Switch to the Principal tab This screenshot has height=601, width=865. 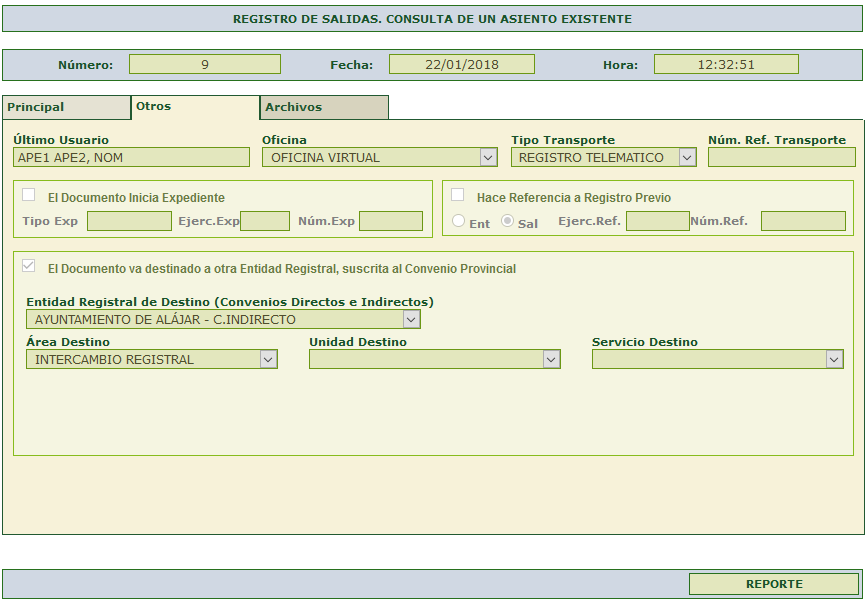point(67,107)
